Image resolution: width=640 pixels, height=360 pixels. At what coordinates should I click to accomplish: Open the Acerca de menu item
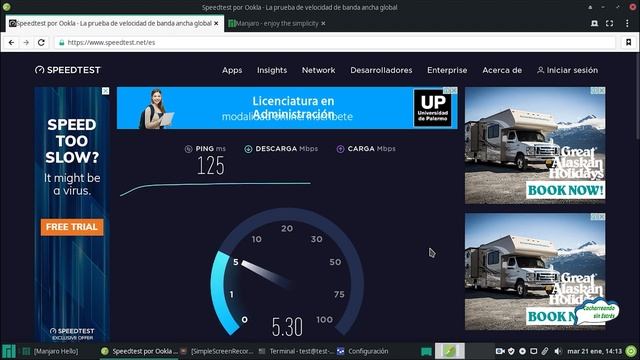coord(502,70)
